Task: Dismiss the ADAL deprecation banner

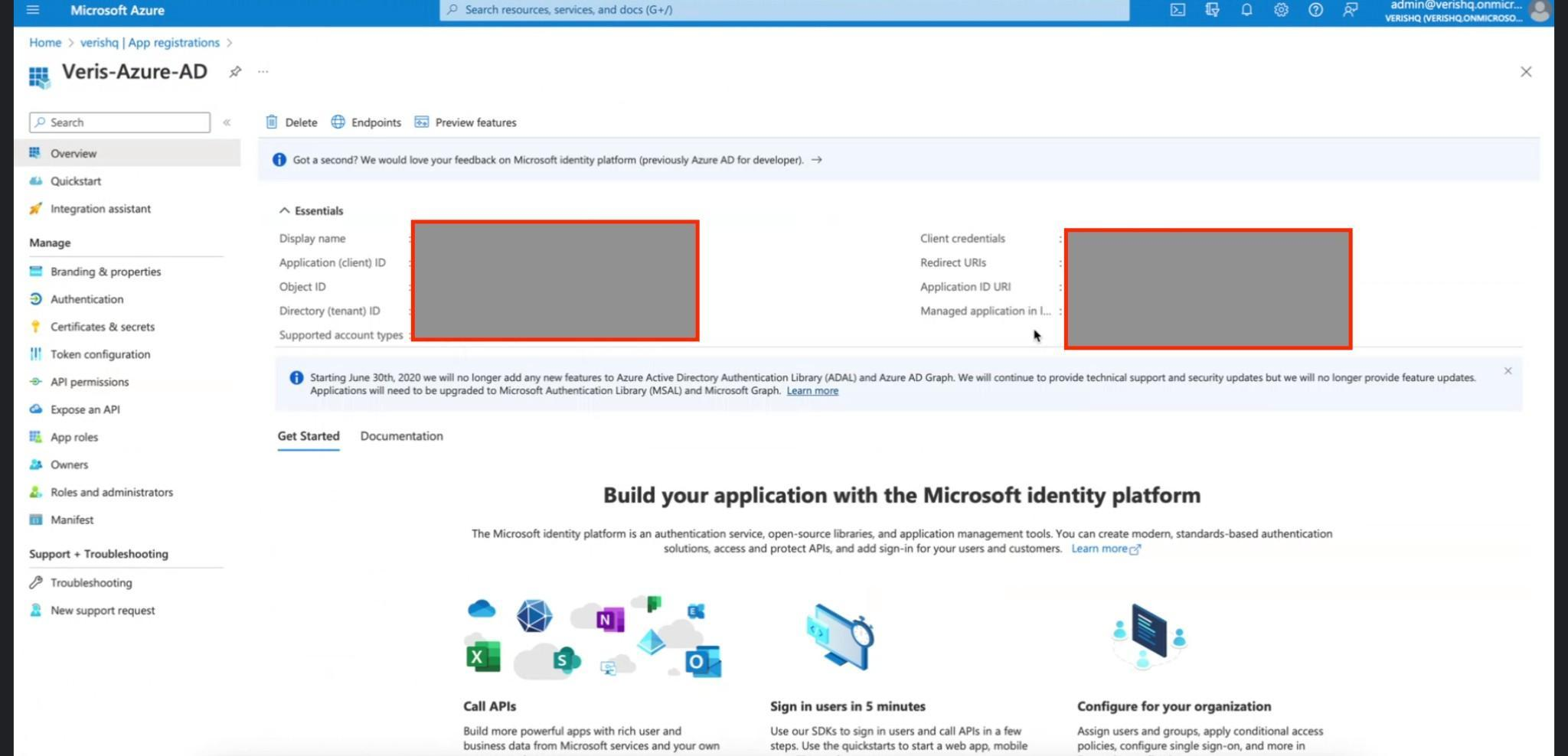Action: [1508, 371]
